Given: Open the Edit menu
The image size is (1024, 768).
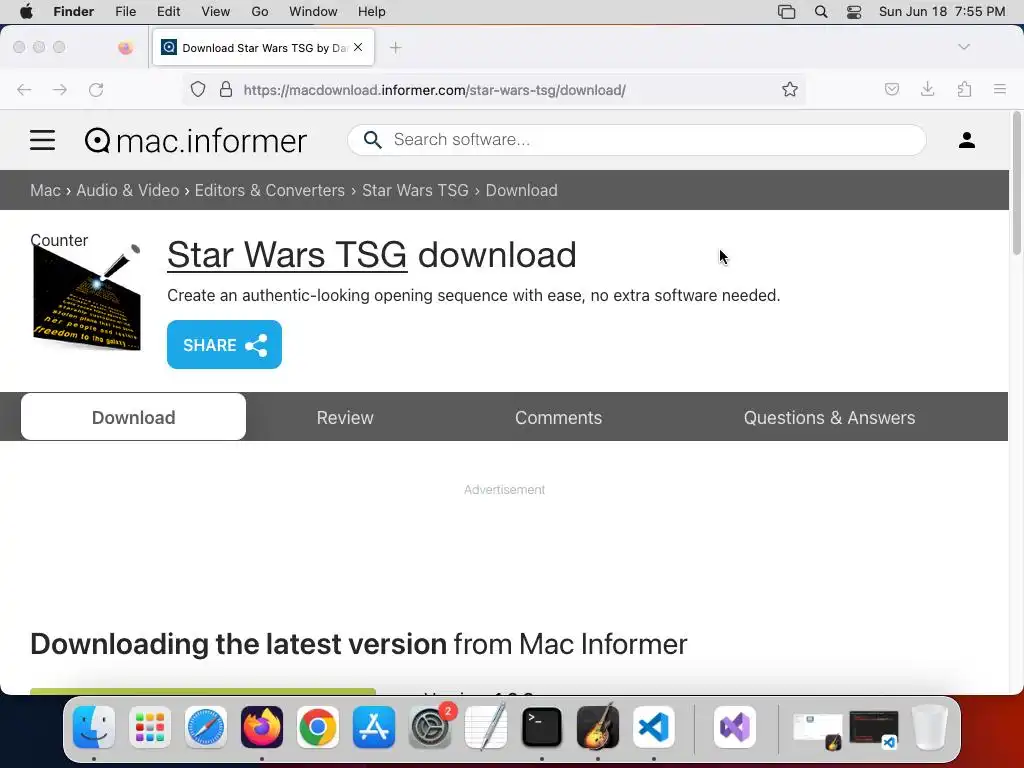Looking at the screenshot, I should 168,12.
